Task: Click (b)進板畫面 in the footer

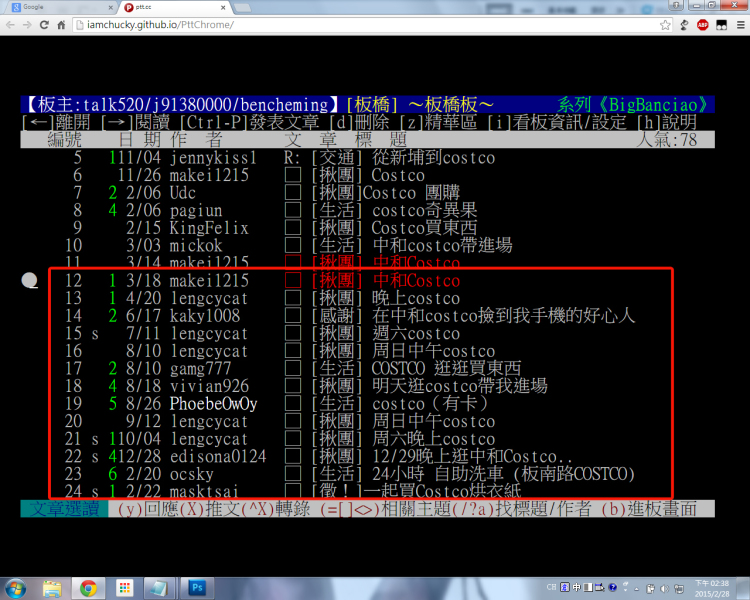Action: (649, 509)
